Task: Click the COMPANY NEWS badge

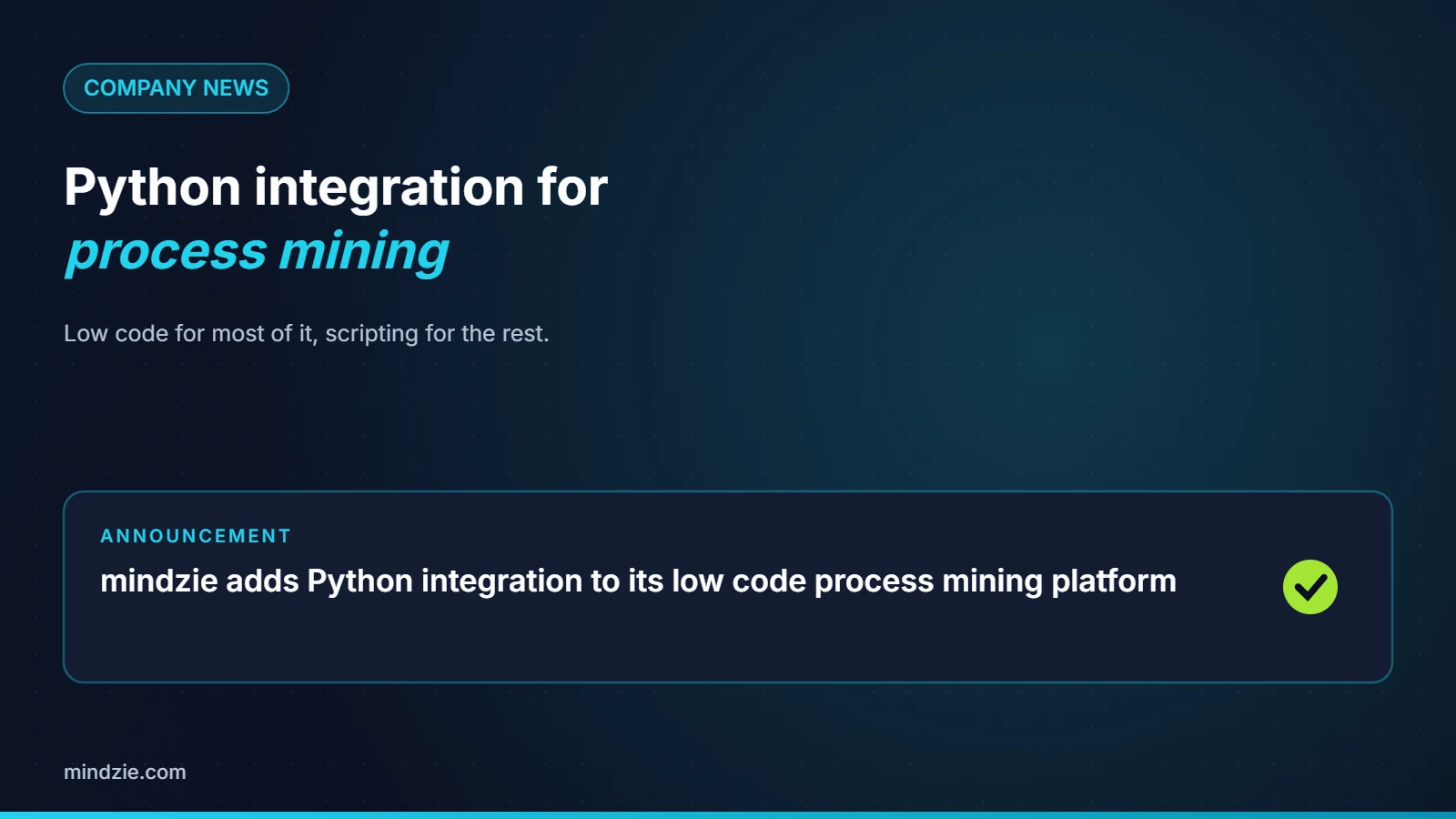Action: coord(176,88)
